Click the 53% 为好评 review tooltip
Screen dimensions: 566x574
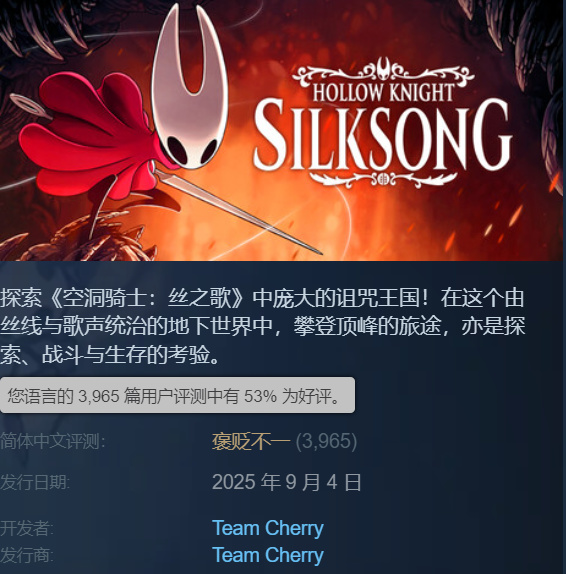click(x=177, y=395)
